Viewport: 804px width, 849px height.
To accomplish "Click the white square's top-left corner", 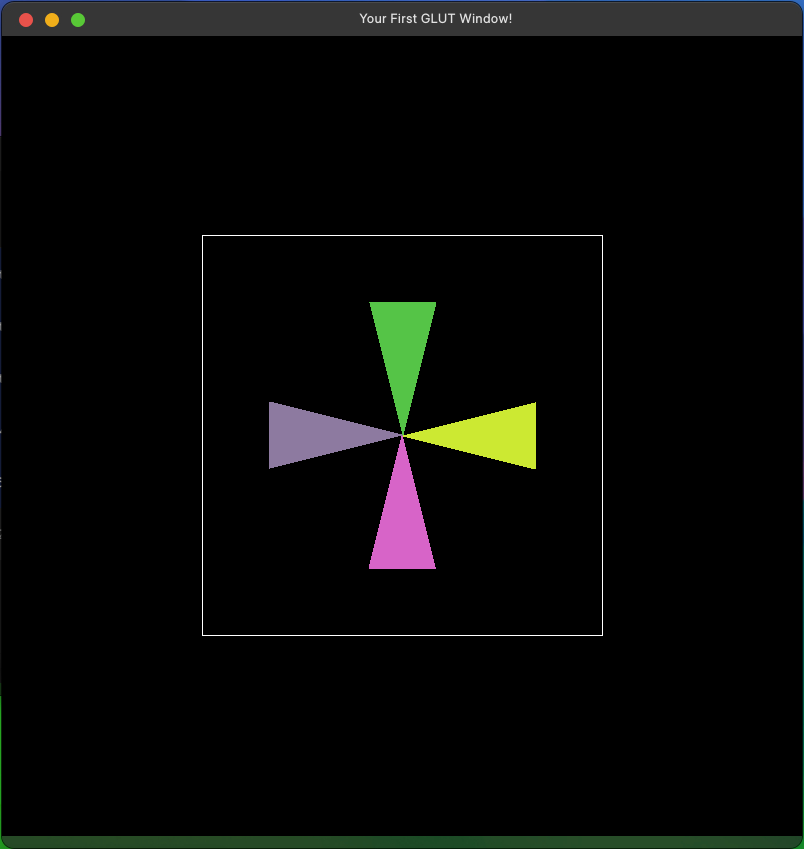I will tap(203, 236).
